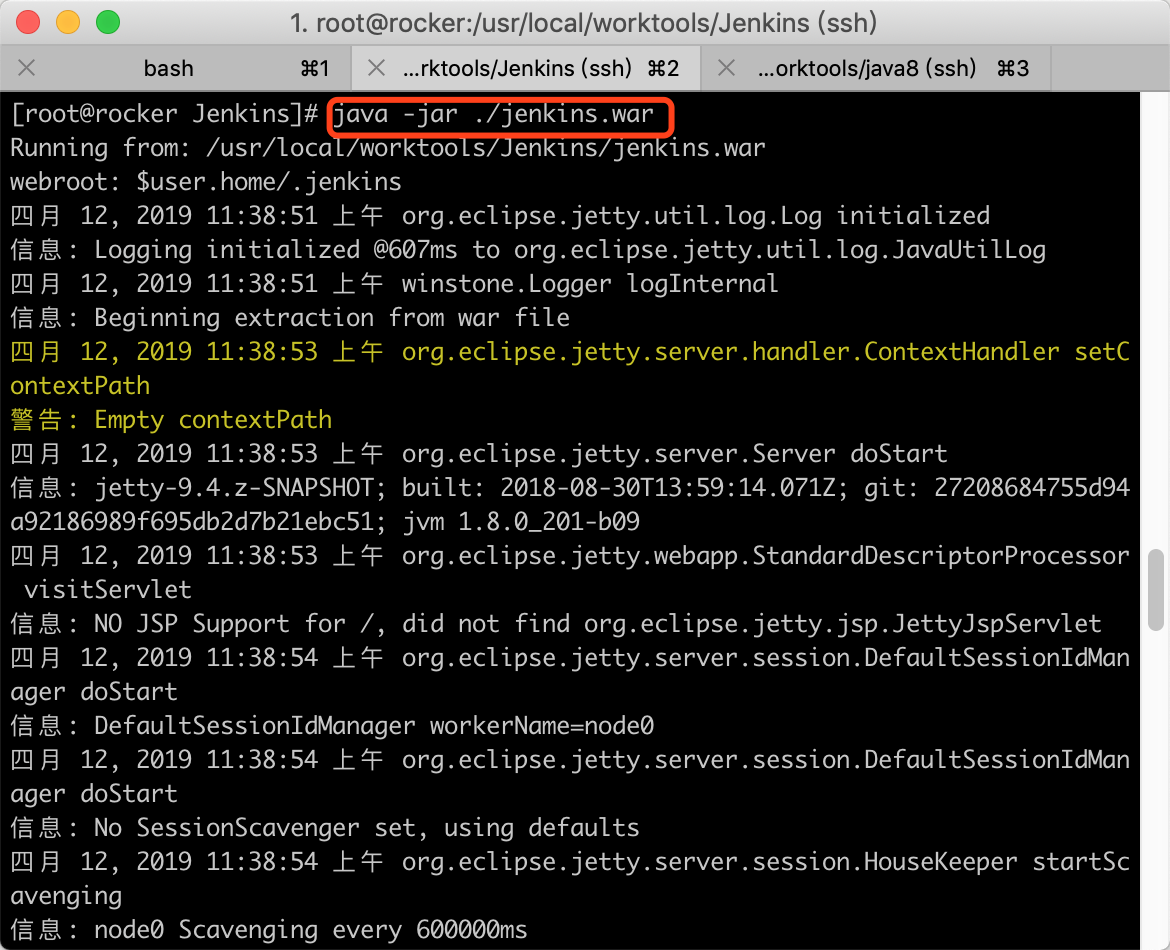Click the terminal vertical scrollbar thumb
1170x950 pixels.
(1156, 590)
